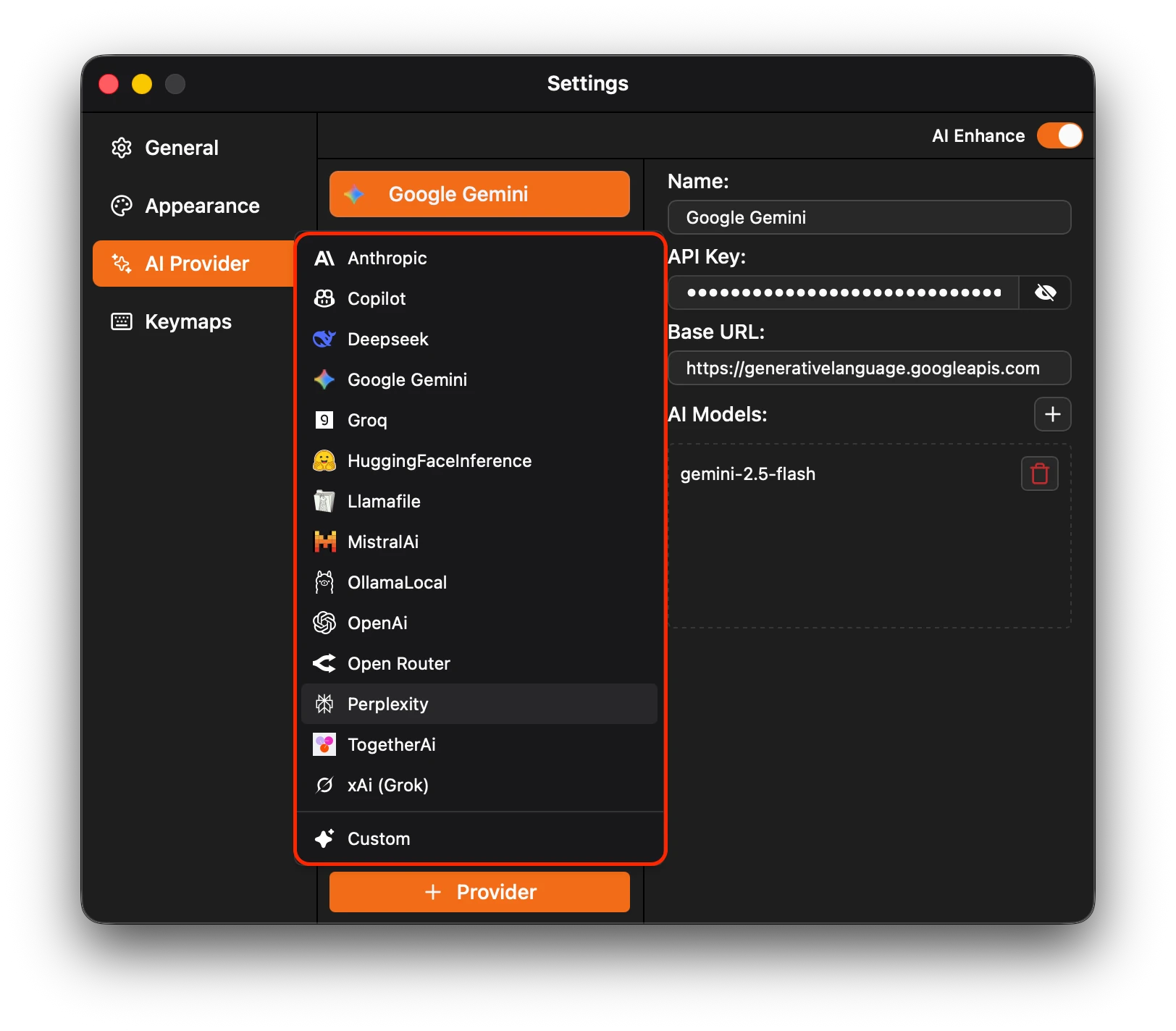
Task: Pick Deepseek from the provider menu
Action: [x=479, y=339]
